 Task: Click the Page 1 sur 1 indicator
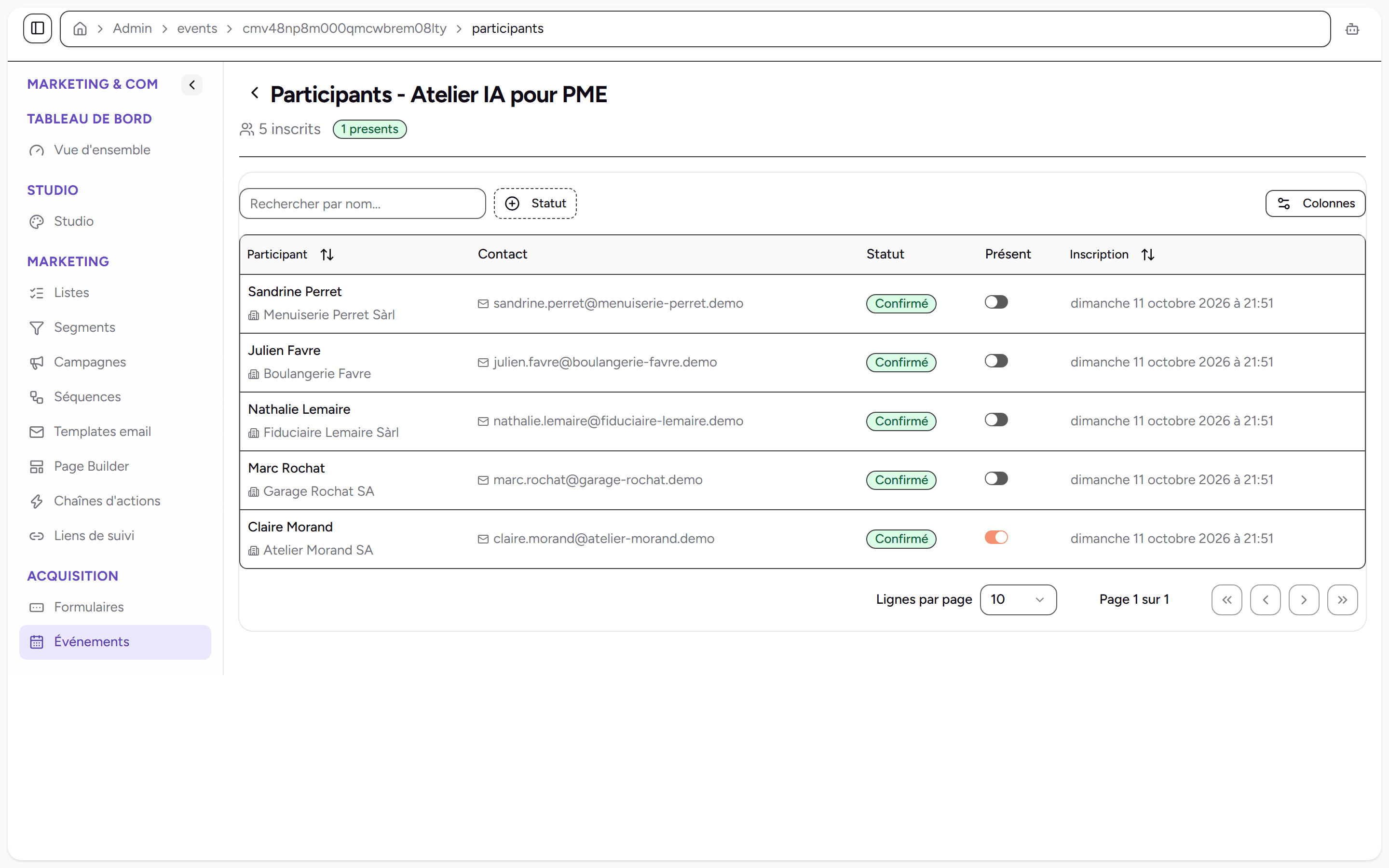1134,599
